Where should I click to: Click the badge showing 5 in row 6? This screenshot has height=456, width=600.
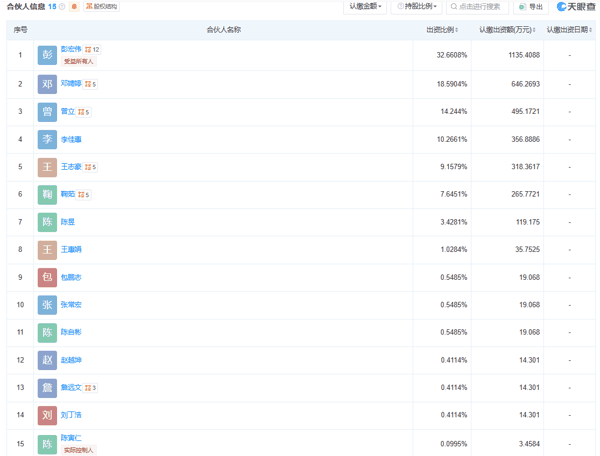pyautogui.click(x=83, y=195)
